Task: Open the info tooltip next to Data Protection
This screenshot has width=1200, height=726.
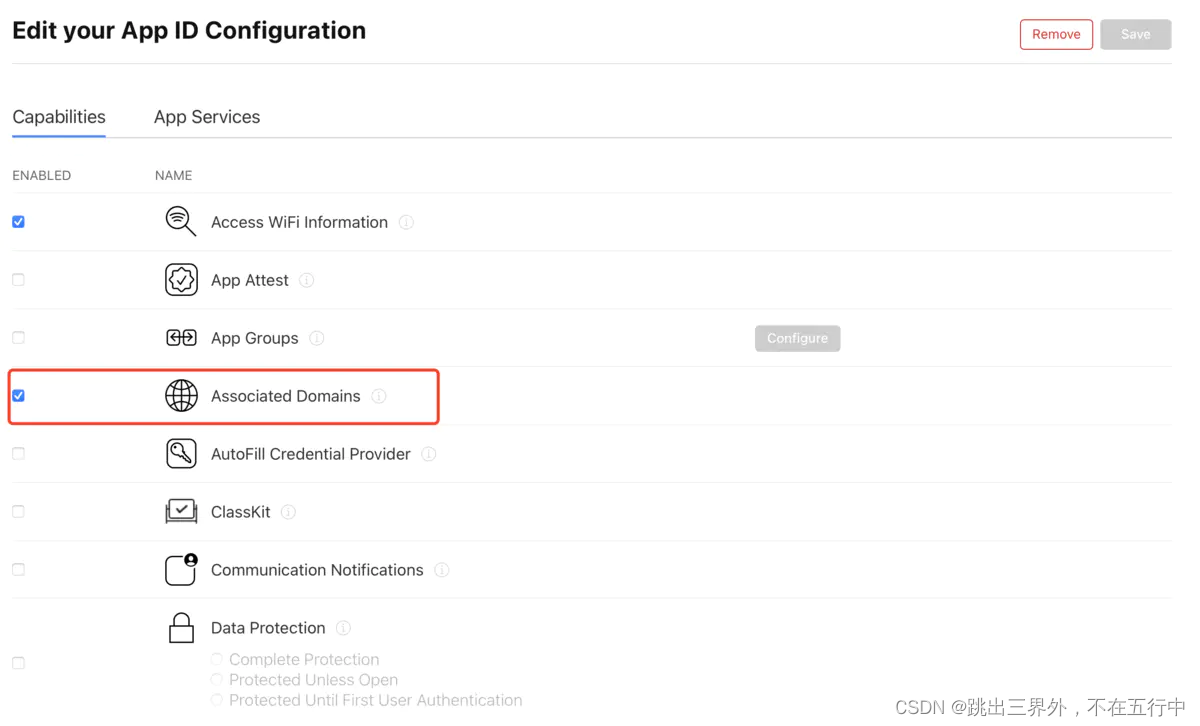Action: coord(343,628)
